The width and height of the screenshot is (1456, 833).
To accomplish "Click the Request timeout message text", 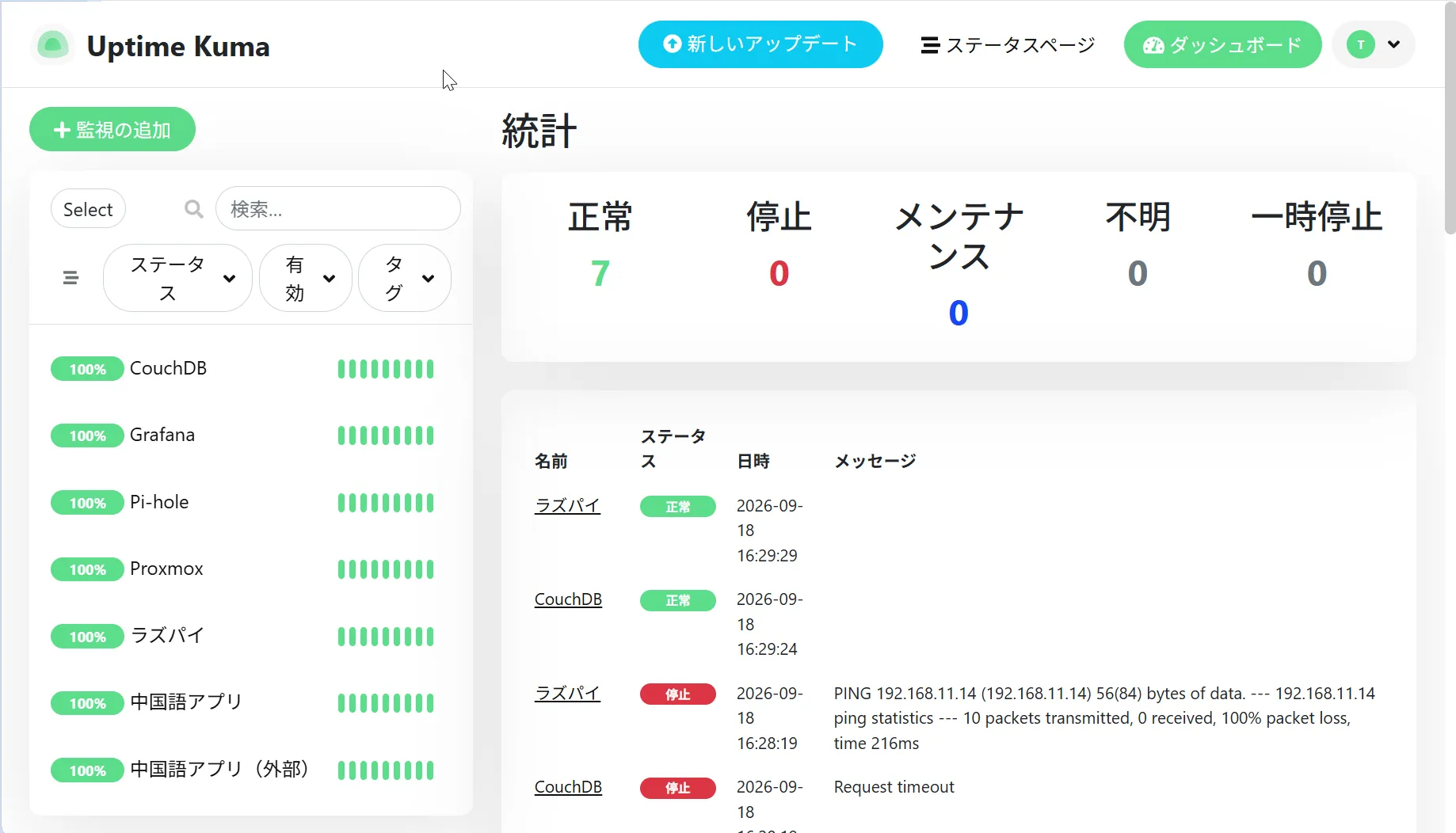I will 894,787.
